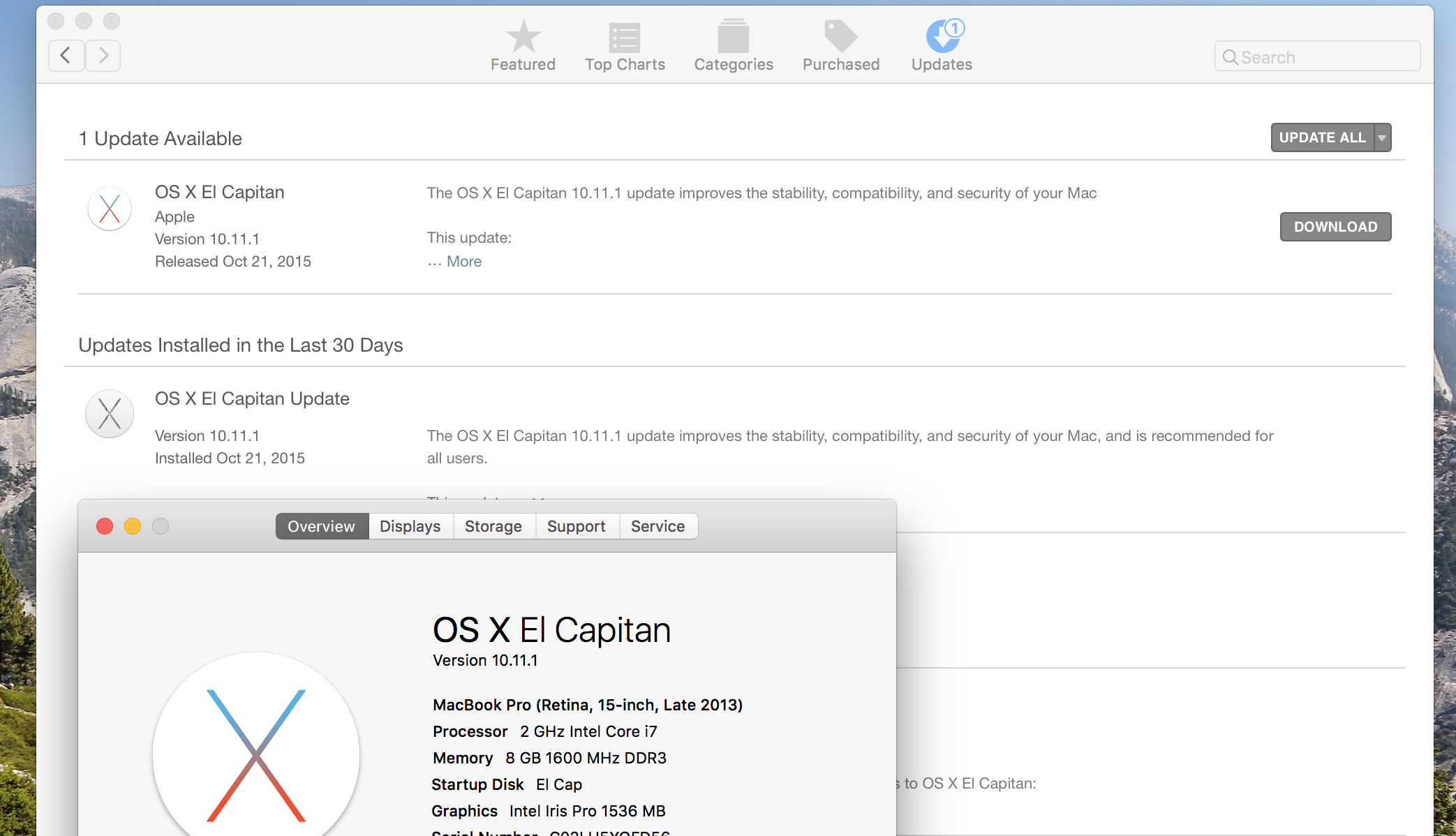Click 'Installed Oct 21, 2015' text

click(x=230, y=458)
